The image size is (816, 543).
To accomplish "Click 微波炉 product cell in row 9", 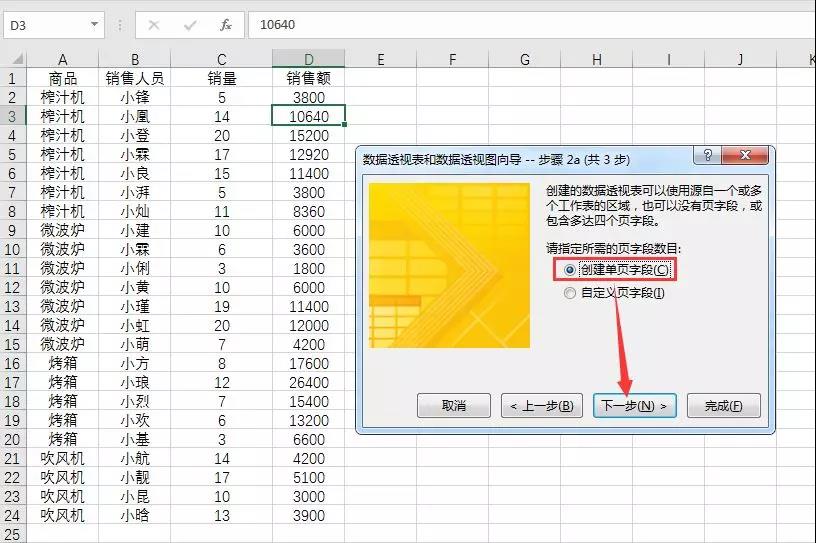I will tap(62, 230).
